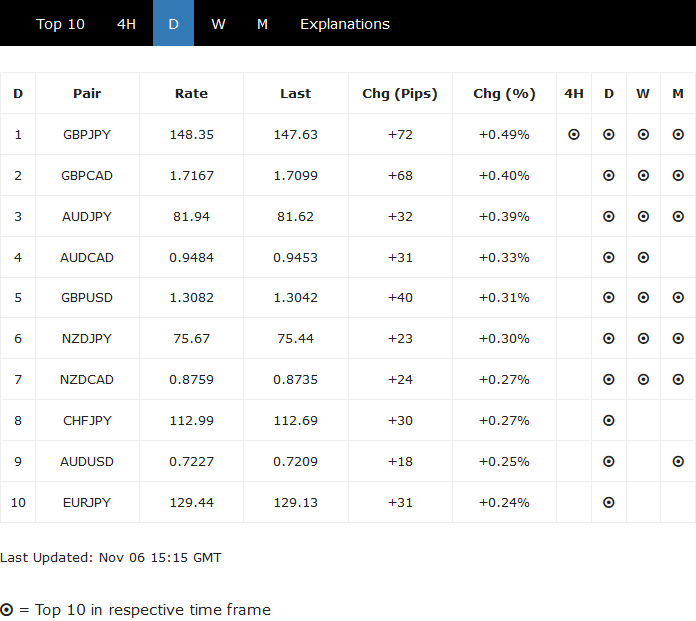Open the Top 10 tab
Viewport: 696px width, 621px height.
(60, 24)
